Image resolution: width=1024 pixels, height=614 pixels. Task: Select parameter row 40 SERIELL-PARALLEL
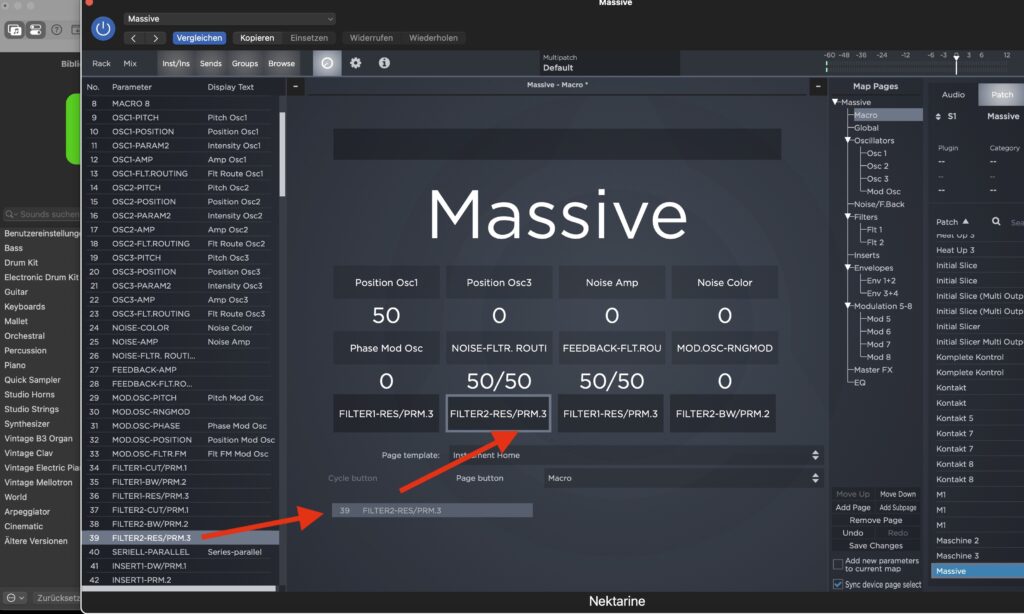(x=180, y=552)
